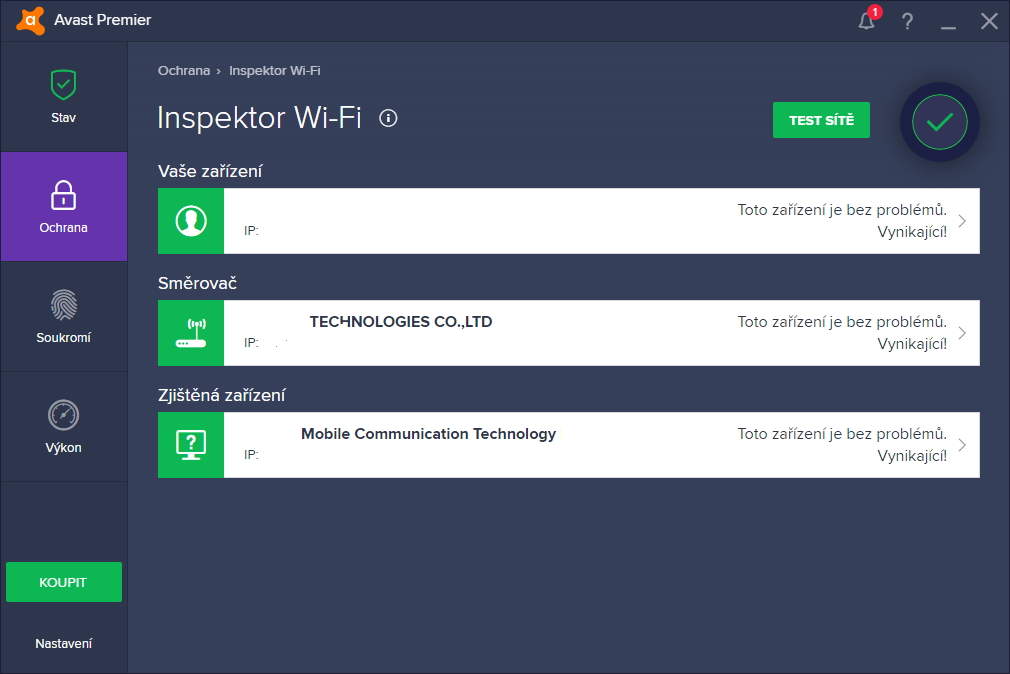
Task: Click the router icon under Směrovač
Action: click(191, 333)
